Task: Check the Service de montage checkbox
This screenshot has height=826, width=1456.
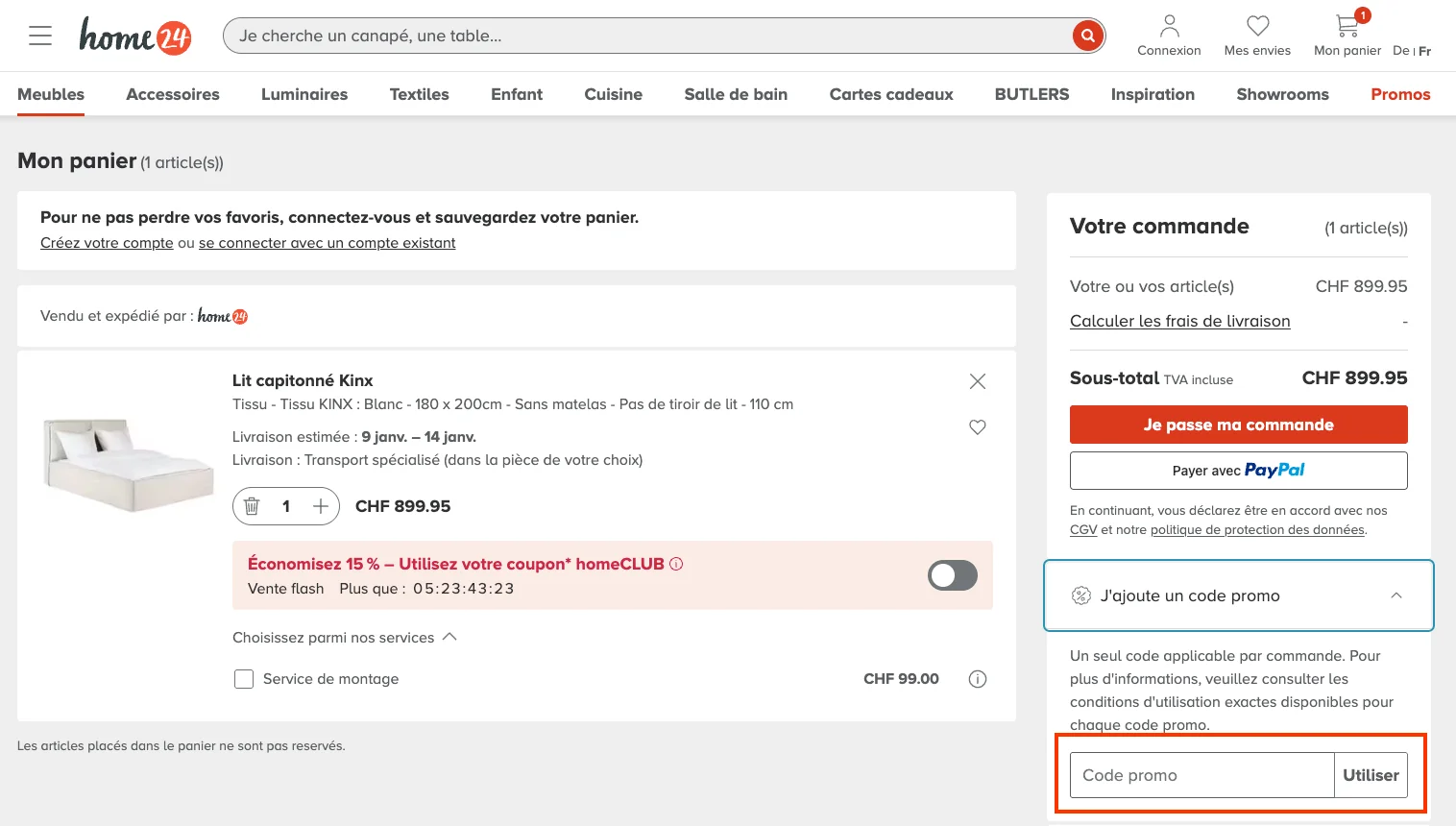Action: coord(244,678)
